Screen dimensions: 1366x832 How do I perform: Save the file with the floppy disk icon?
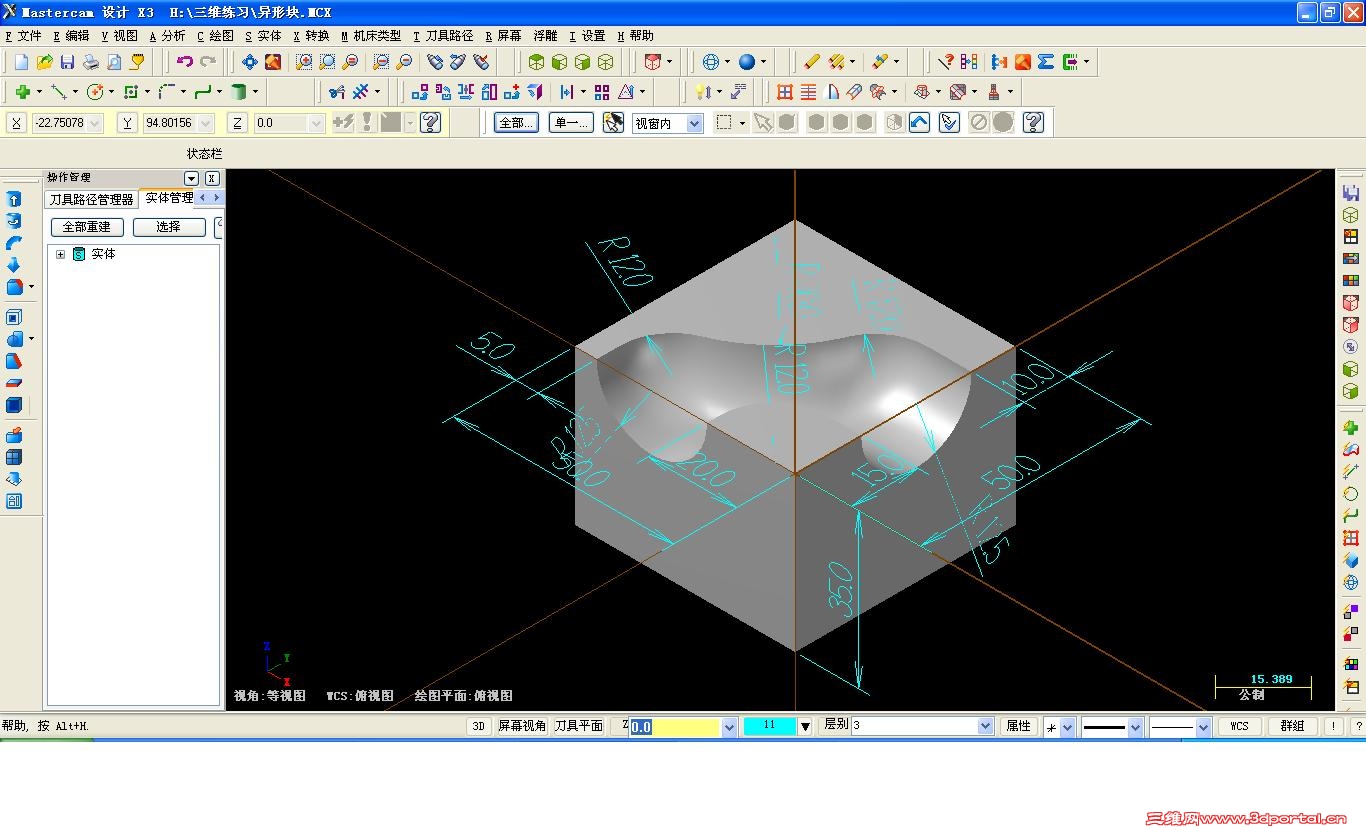coord(67,62)
